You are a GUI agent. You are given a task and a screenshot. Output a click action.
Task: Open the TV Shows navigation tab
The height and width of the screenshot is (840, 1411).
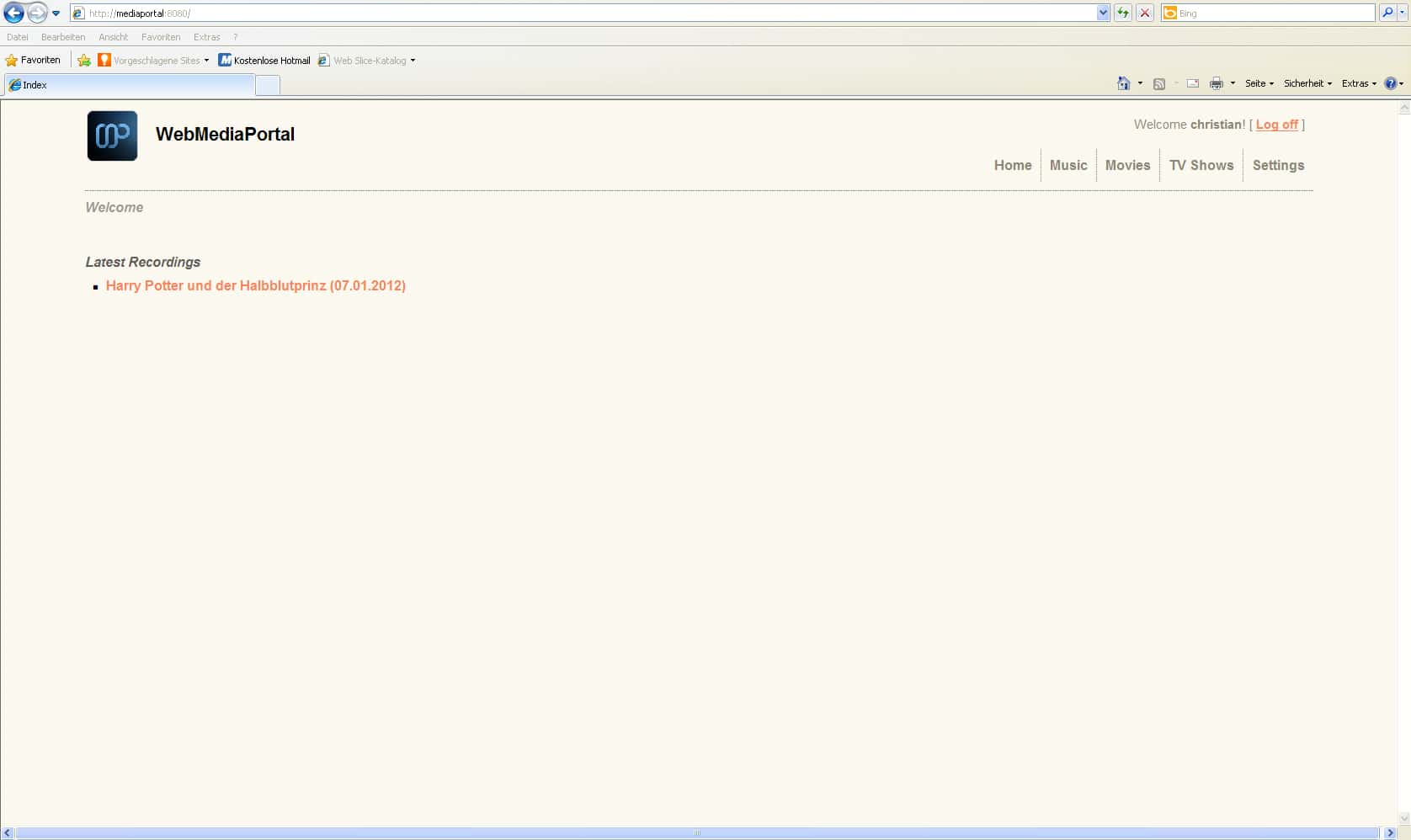tap(1201, 165)
